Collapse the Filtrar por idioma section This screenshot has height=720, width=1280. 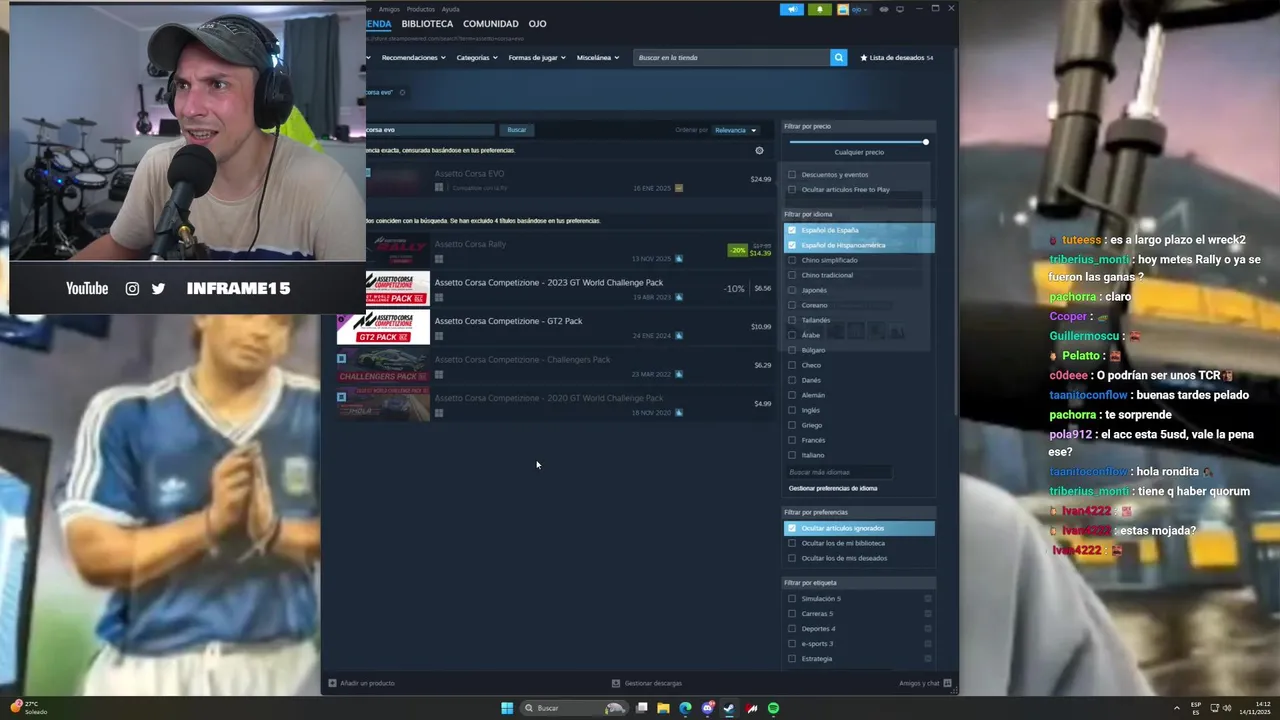859,214
